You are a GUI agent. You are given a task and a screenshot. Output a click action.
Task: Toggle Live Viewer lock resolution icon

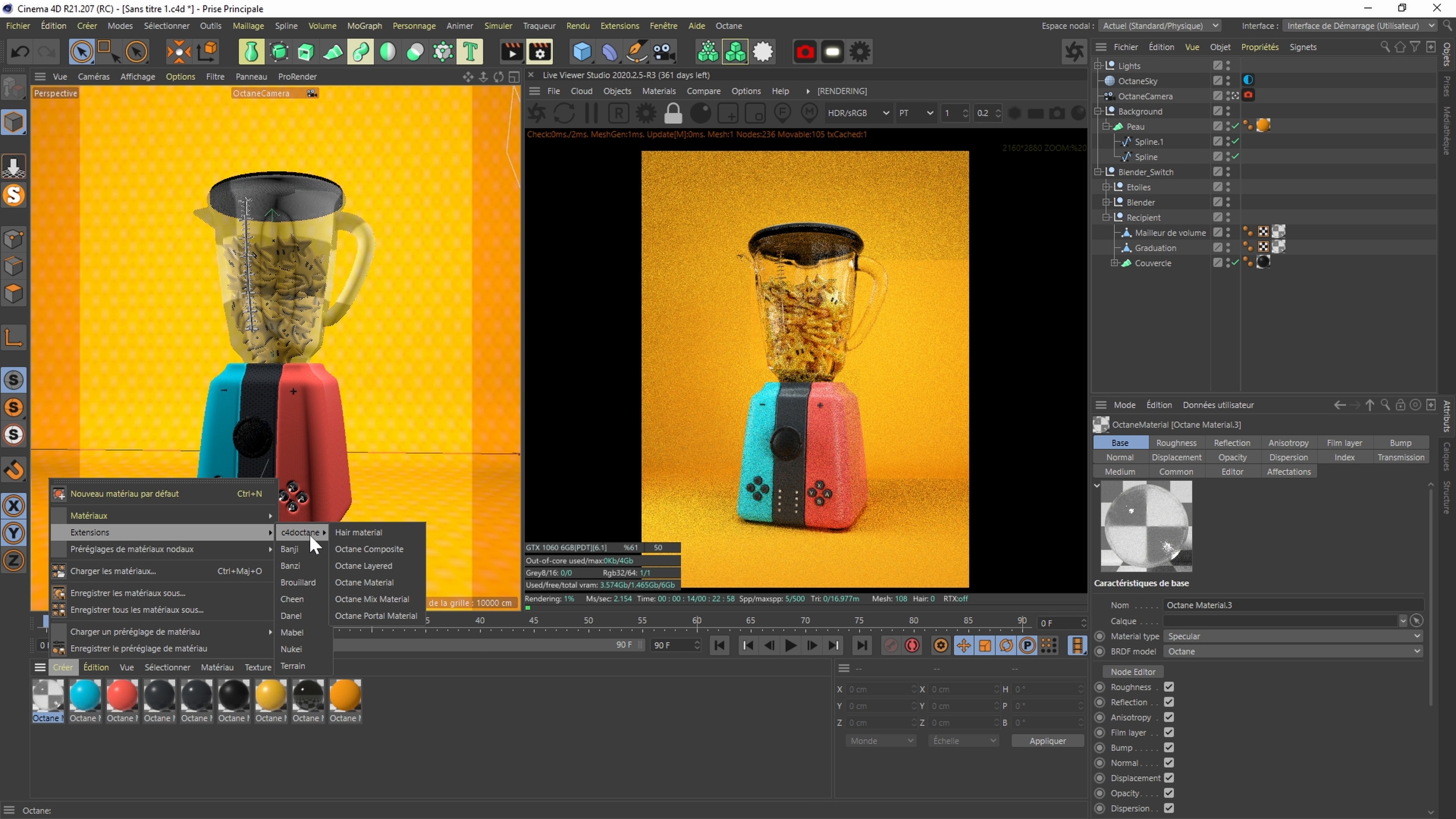[x=673, y=113]
